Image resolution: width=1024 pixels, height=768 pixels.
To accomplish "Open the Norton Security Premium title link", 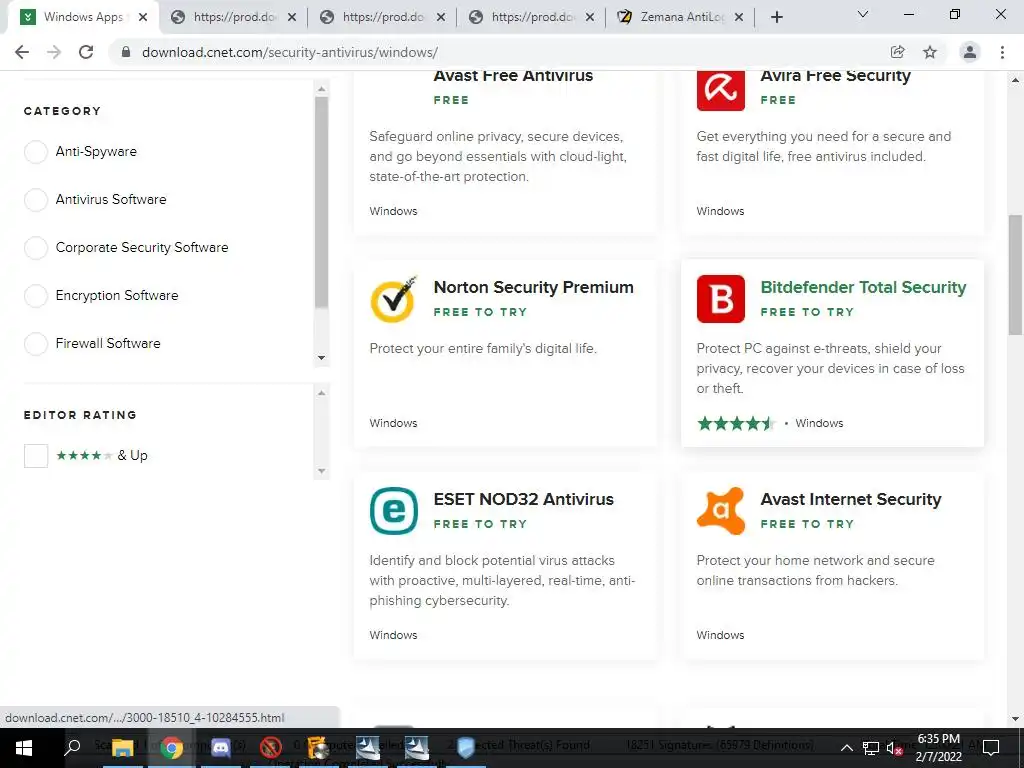I will tap(534, 287).
